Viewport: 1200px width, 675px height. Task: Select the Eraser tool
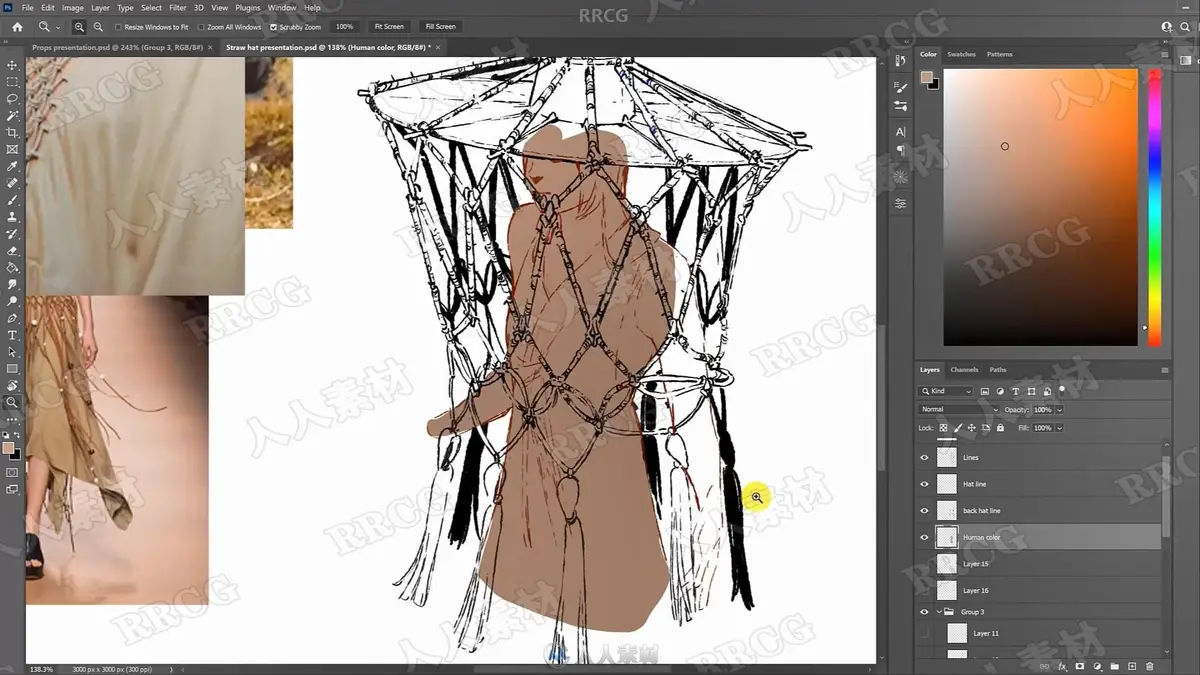[x=12, y=251]
